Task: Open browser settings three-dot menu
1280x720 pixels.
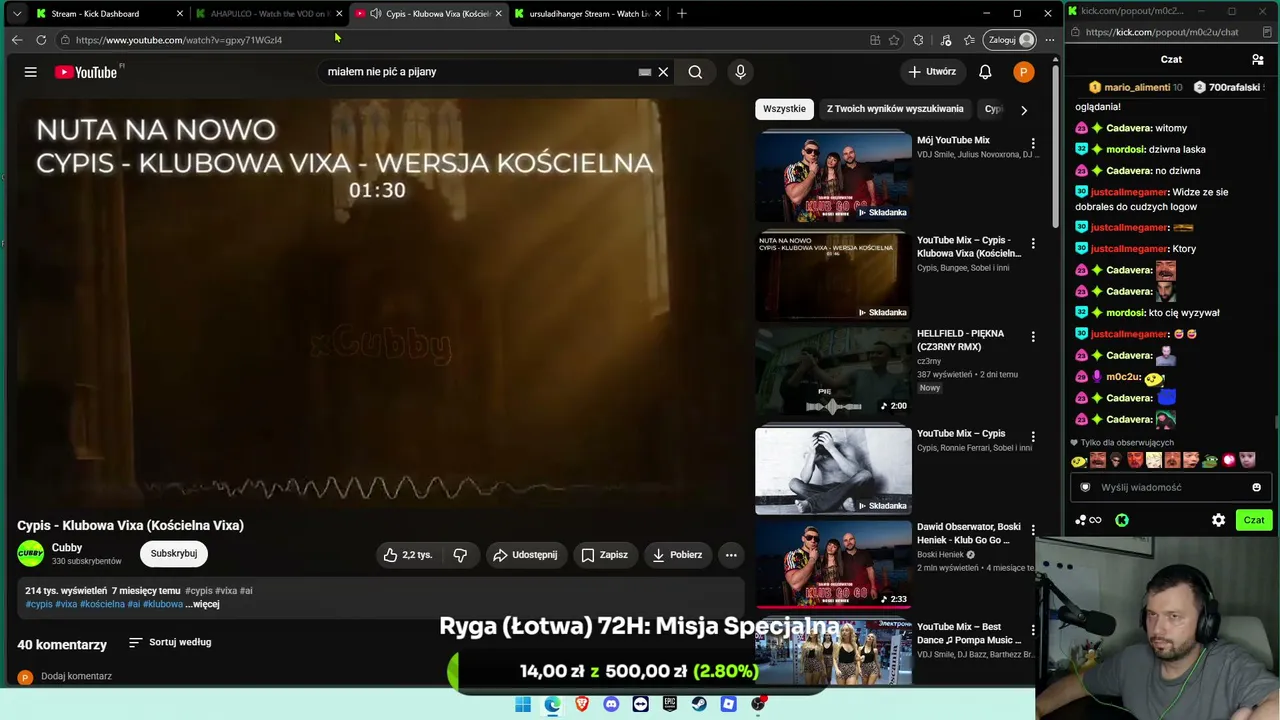Action: click(x=1049, y=40)
